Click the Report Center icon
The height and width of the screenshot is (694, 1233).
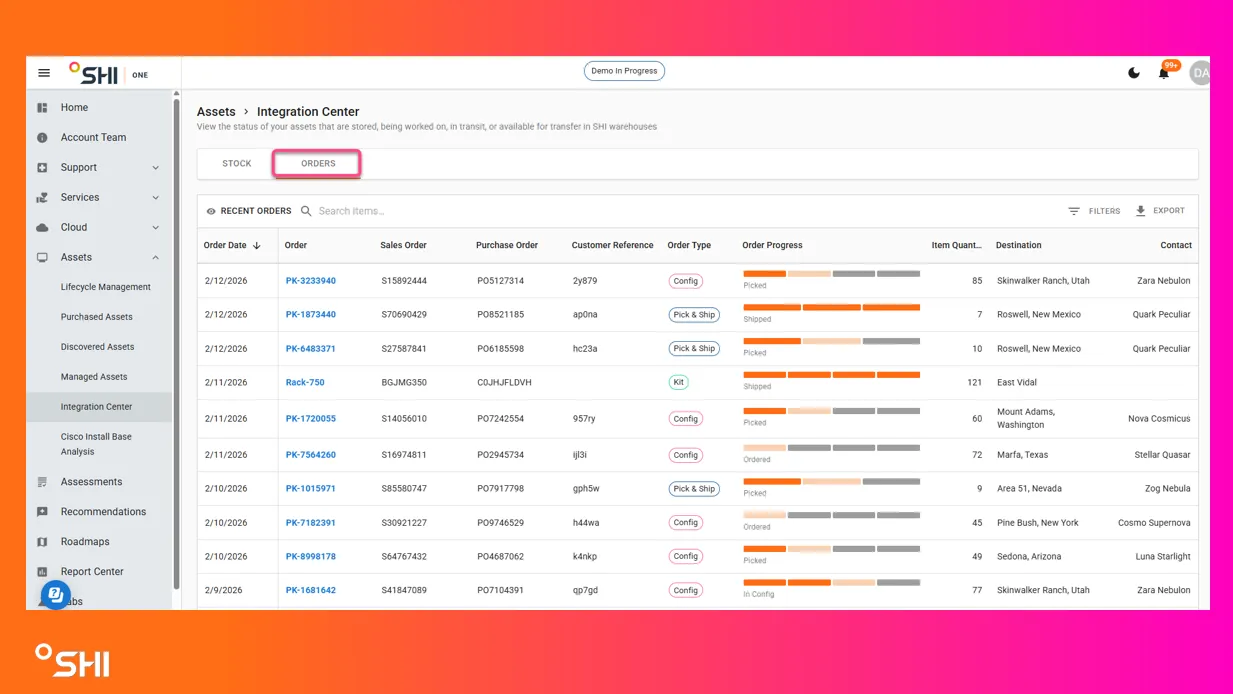click(x=42, y=572)
